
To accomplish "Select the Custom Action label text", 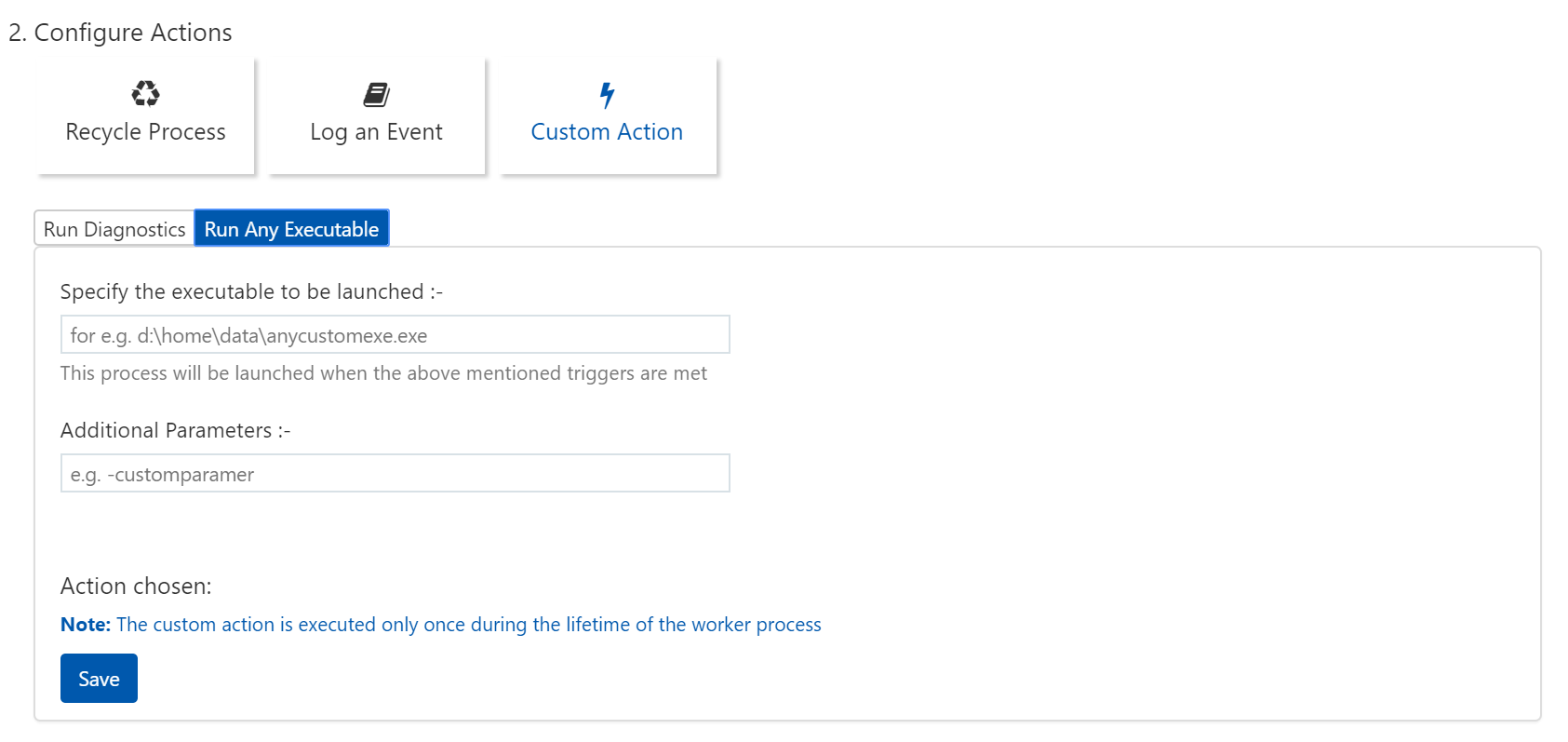I will coord(607,132).
